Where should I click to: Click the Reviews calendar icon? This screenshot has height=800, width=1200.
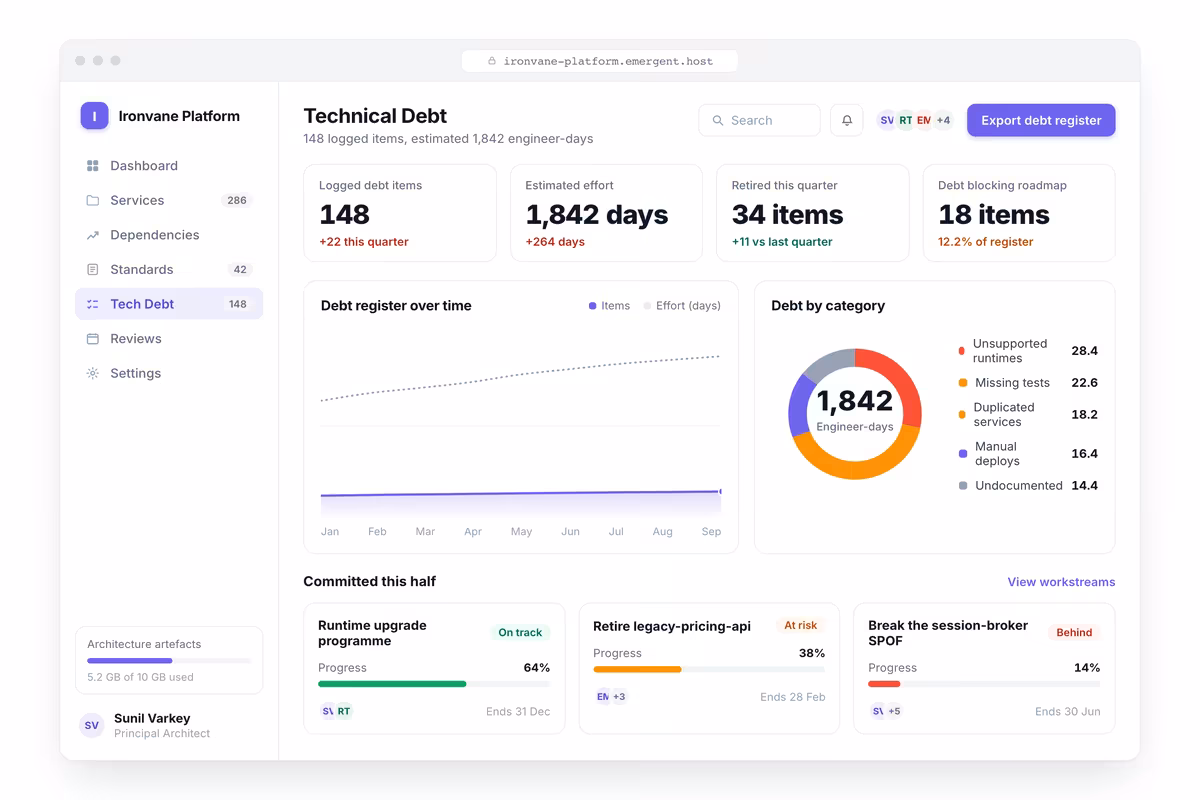point(93,339)
